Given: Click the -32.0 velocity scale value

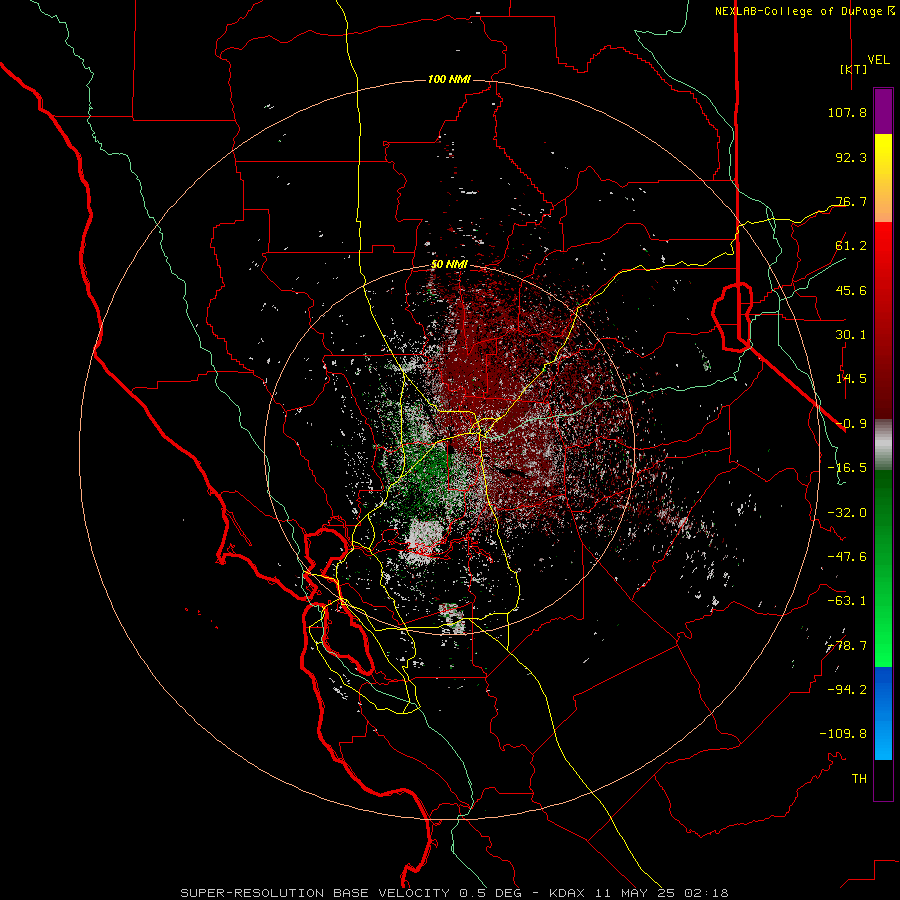Looking at the screenshot, I should pos(847,513).
